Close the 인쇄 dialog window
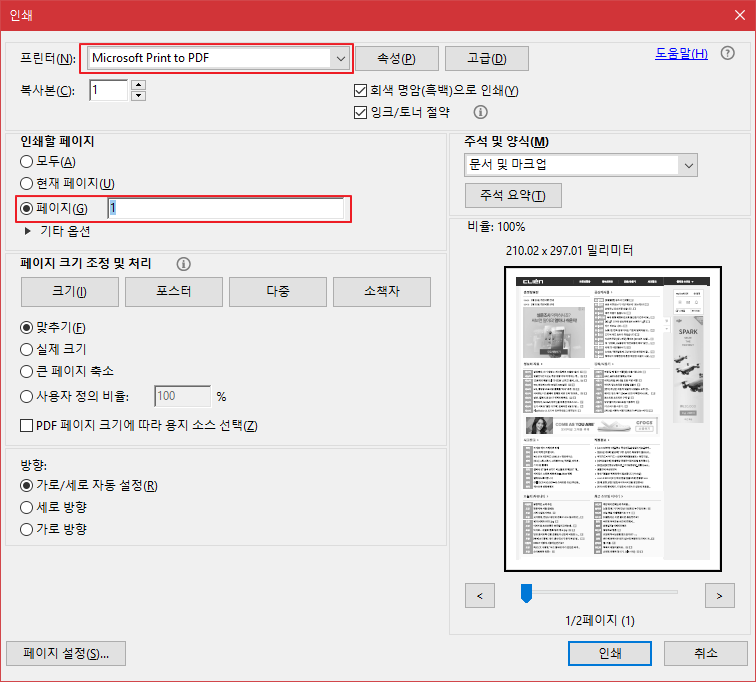 point(732,16)
